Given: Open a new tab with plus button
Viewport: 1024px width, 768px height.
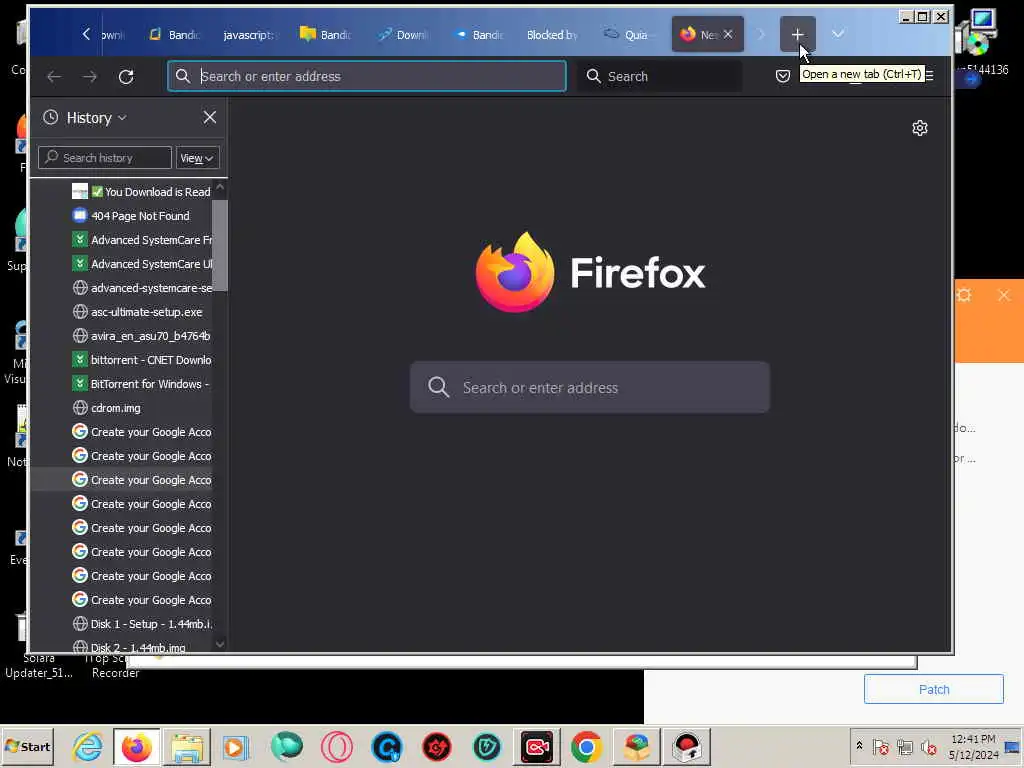Looking at the screenshot, I should pyautogui.click(x=797, y=34).
